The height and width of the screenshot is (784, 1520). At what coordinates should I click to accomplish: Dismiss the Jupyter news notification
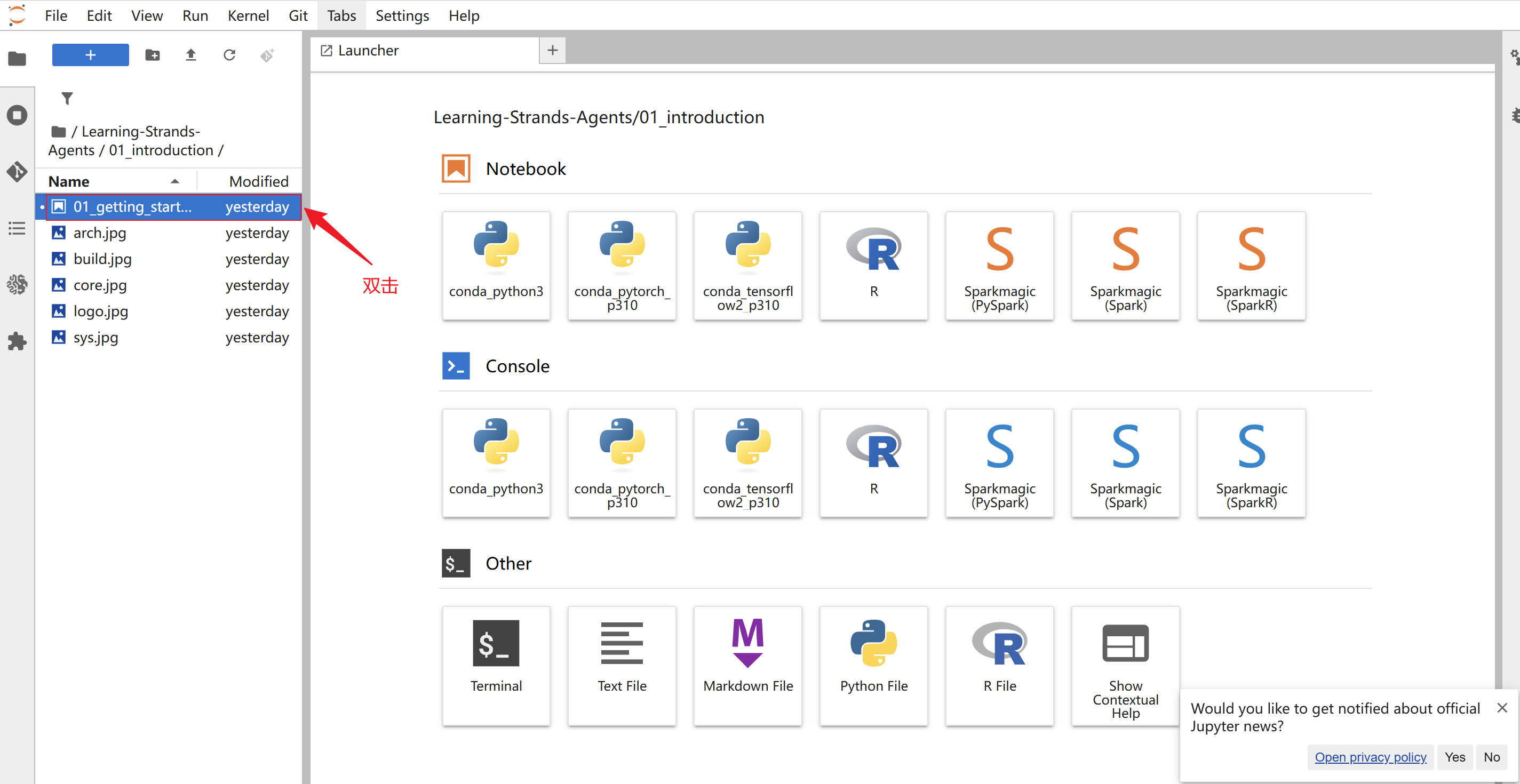(1502, 707)
